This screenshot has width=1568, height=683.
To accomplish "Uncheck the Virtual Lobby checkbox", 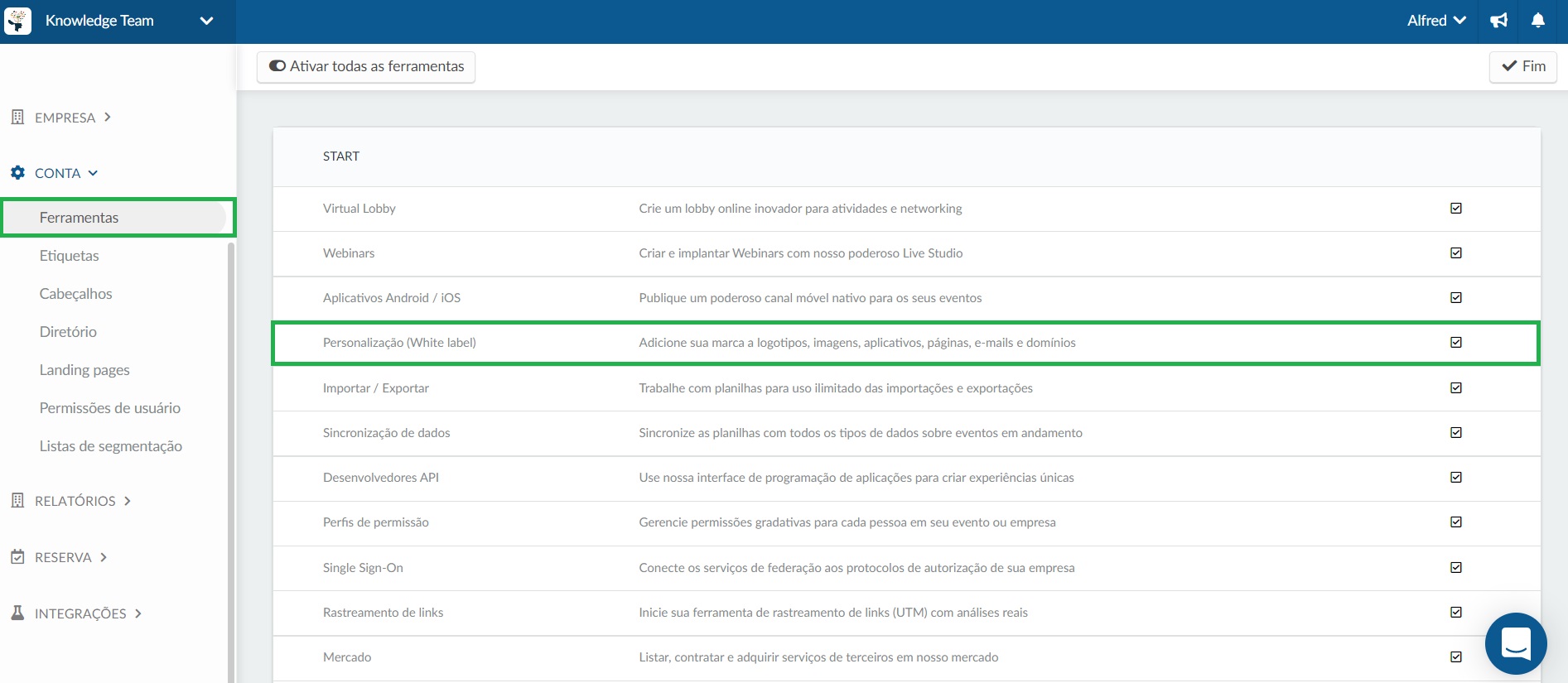I will tap(1456, 209).
